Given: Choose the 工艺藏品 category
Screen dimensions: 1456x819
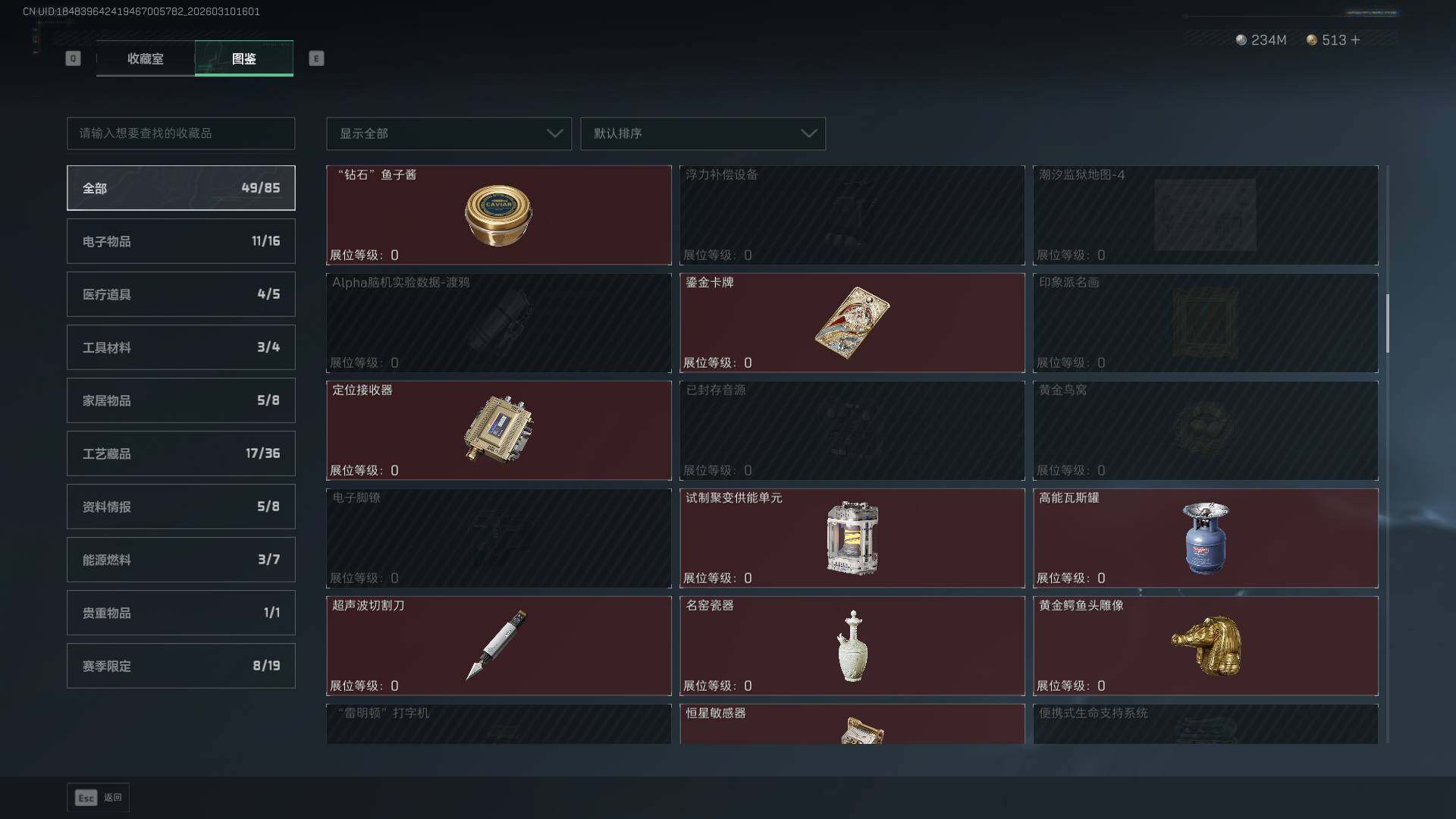Looking at the screenshot, I should pos(181,453).
